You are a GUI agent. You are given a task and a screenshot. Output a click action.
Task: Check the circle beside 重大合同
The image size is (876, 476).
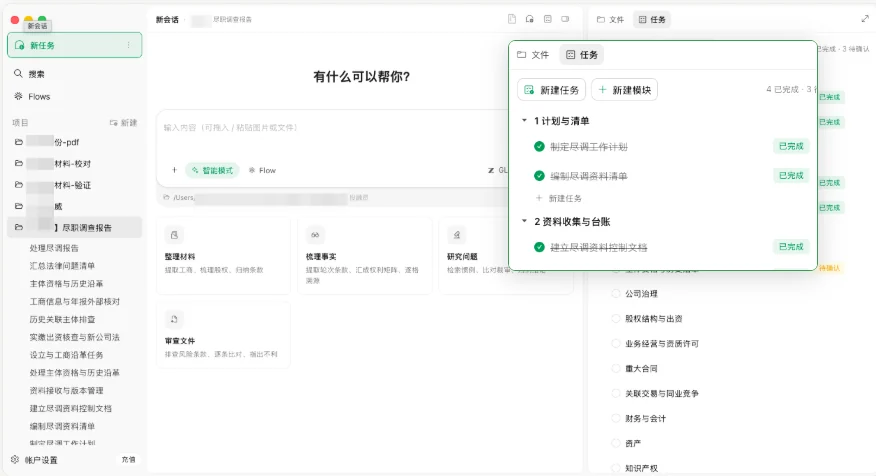[x=616, y=368]
